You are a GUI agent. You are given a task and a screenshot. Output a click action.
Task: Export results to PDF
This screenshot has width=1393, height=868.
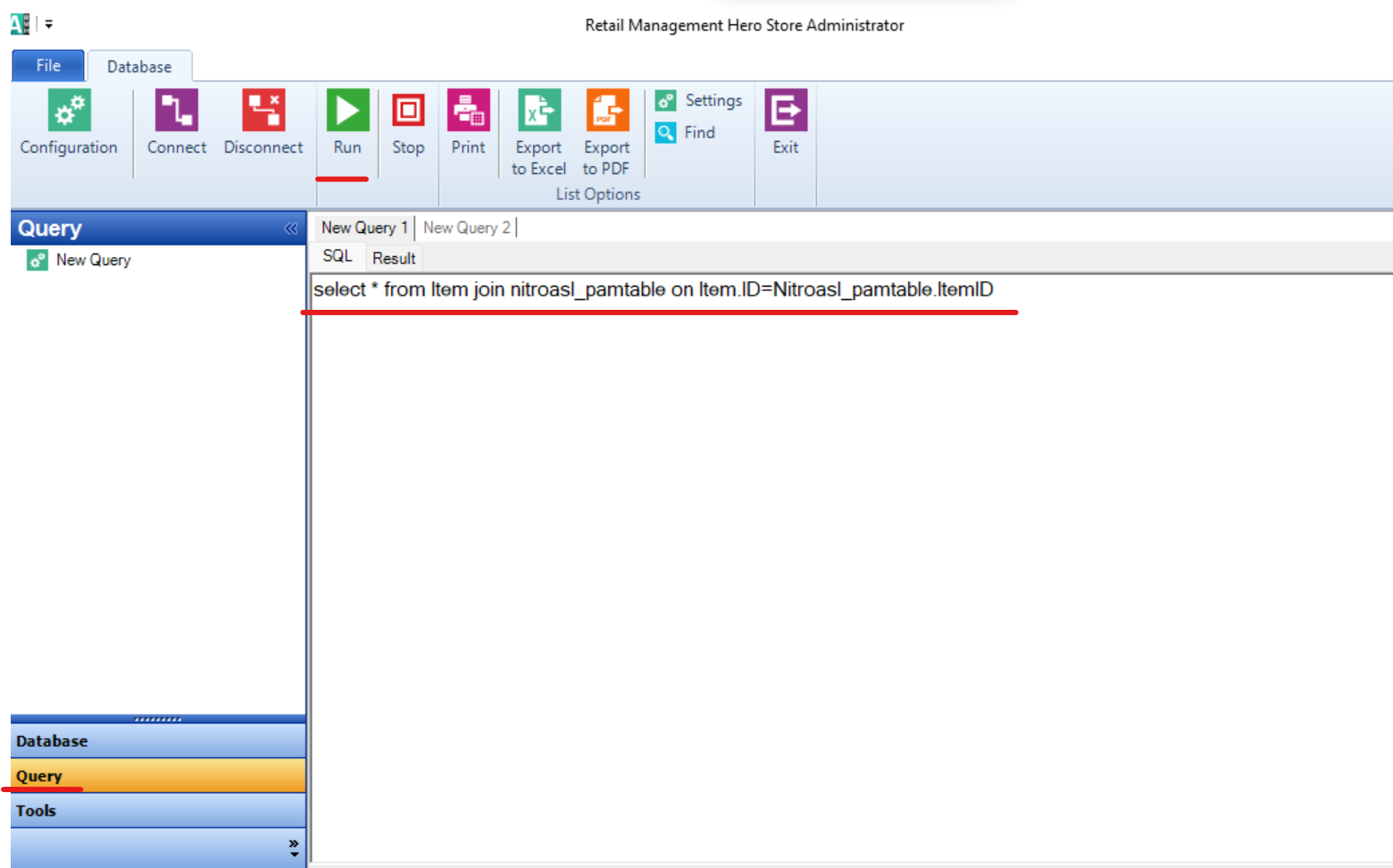coord(607,111)
